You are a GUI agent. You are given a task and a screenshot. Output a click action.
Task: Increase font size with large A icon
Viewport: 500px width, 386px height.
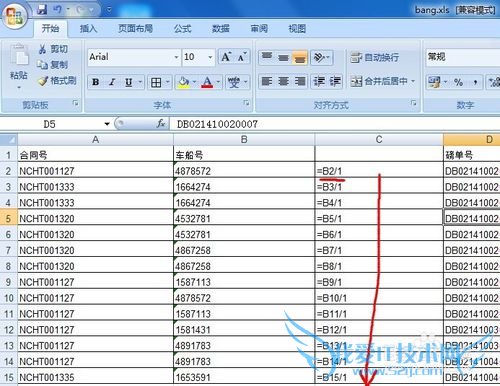(x=226, y=57)
